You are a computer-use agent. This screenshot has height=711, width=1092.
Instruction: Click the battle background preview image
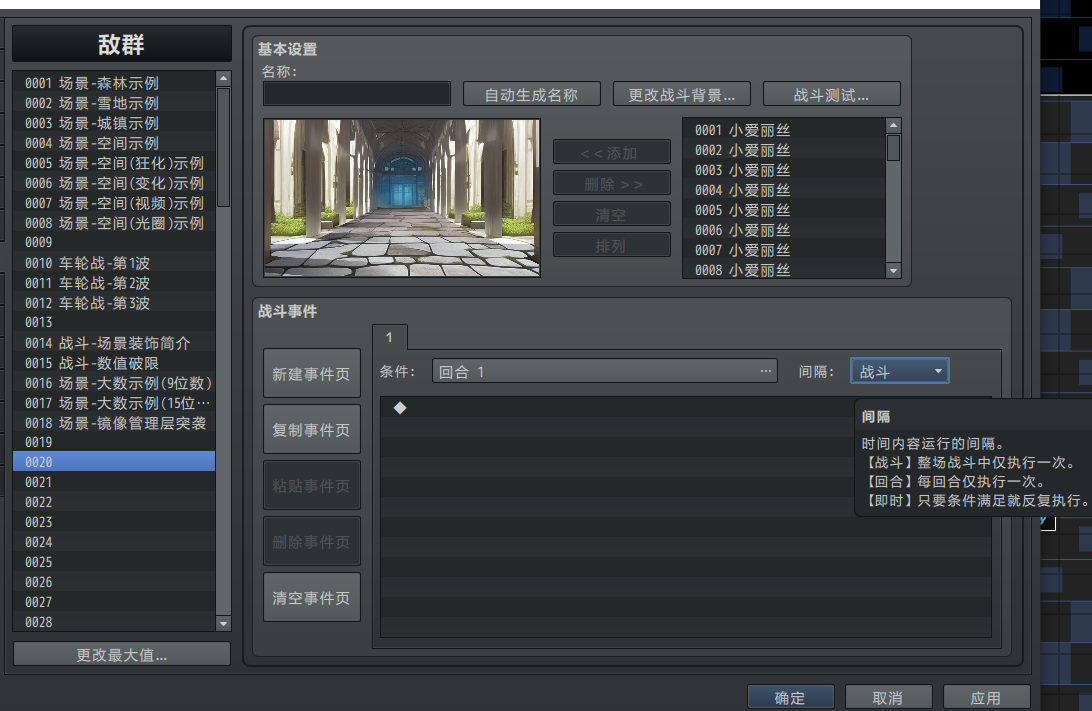pyautogui.click(x=401, y=198)
